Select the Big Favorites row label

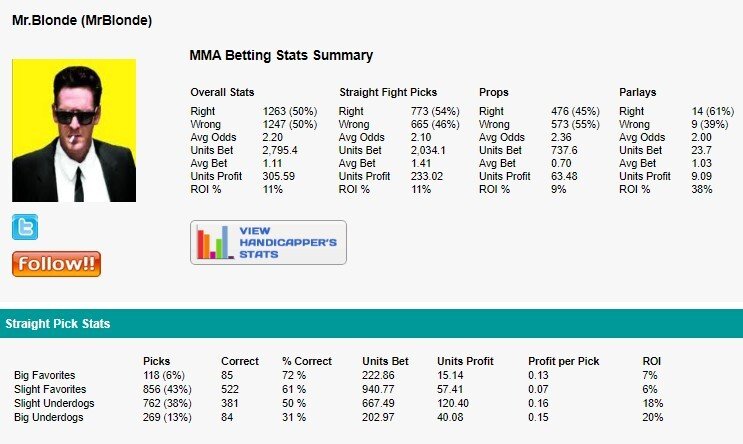point(44,375)
